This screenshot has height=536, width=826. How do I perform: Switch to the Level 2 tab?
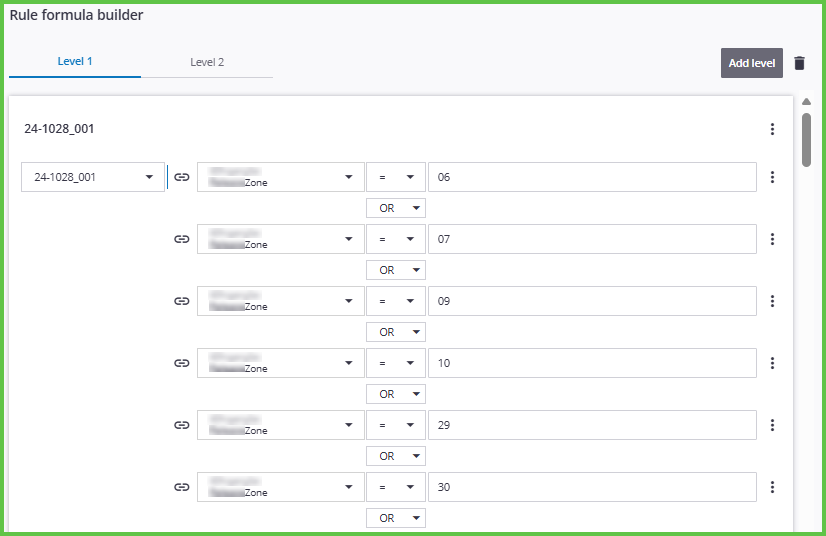pos(207,62)
